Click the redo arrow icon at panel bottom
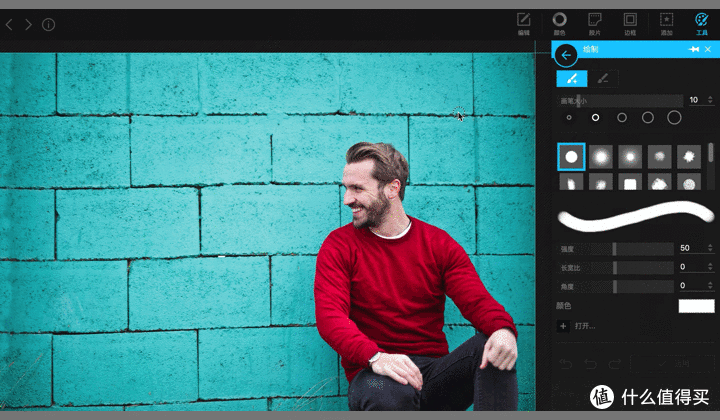 (614, 364)
